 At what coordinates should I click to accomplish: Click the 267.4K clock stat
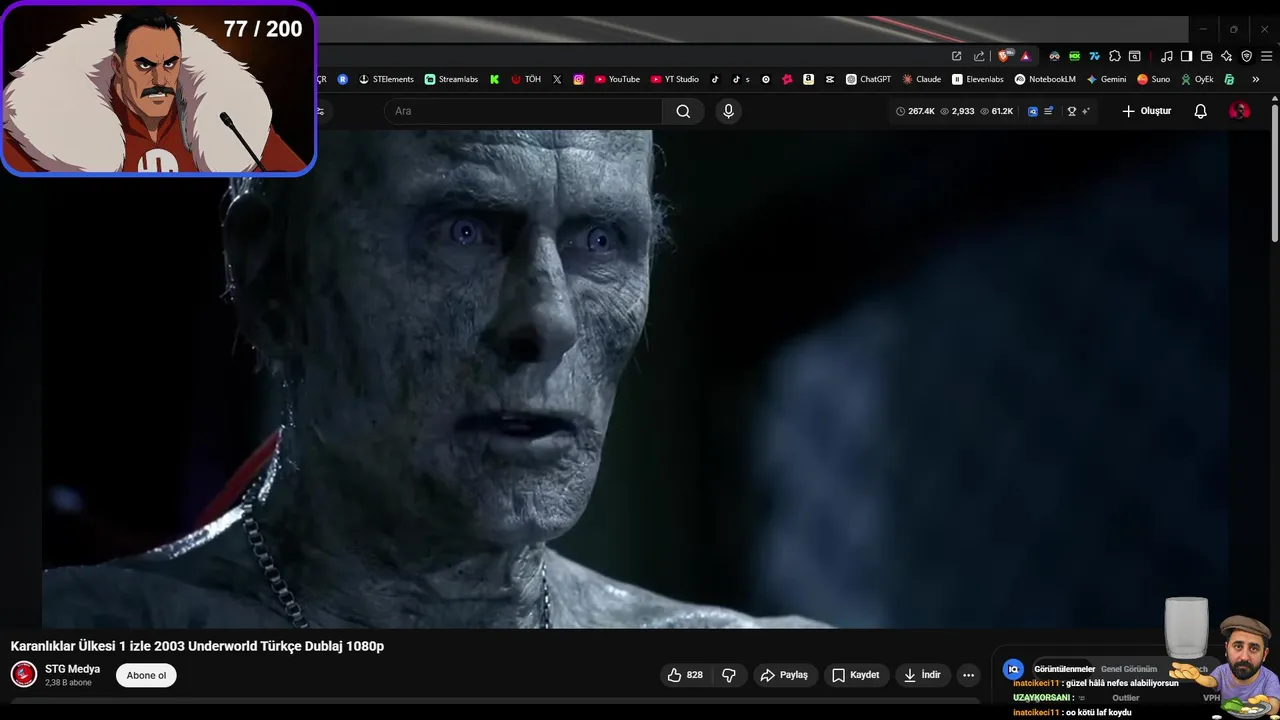[x=915, y=111]
